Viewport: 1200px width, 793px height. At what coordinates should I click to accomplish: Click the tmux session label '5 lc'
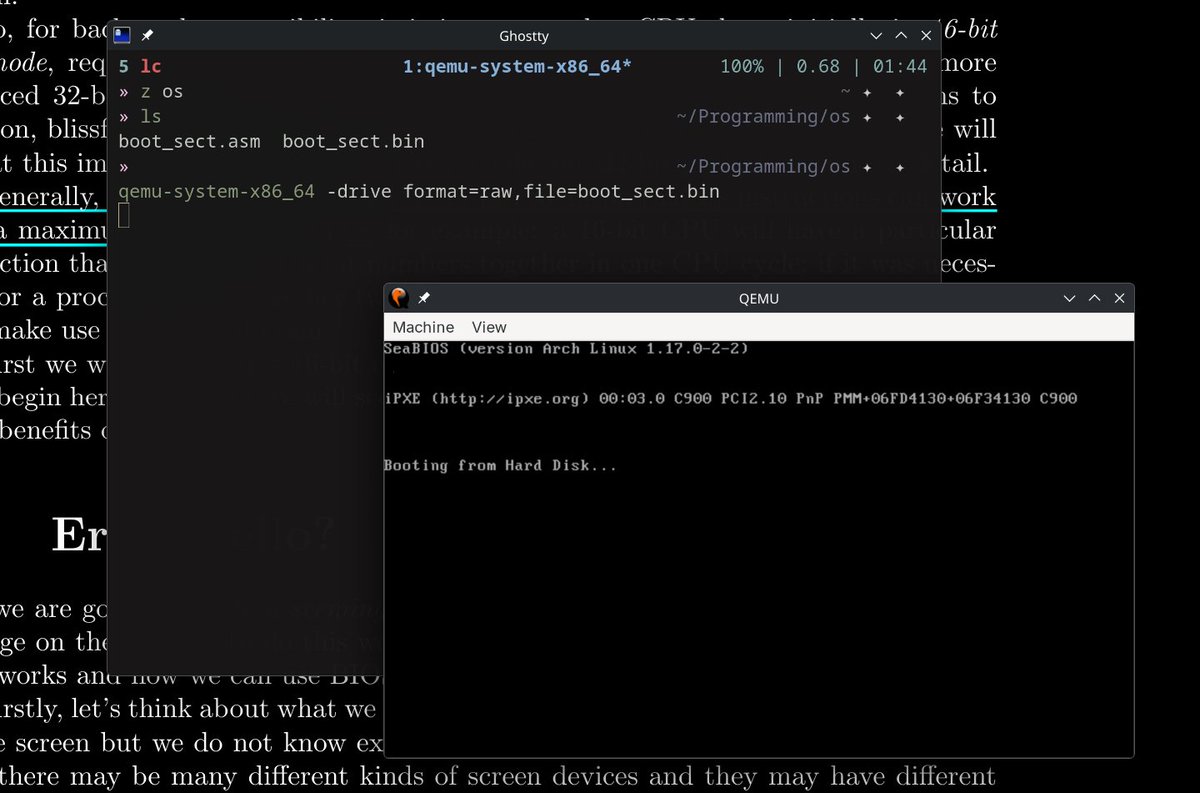coord(139,67)
